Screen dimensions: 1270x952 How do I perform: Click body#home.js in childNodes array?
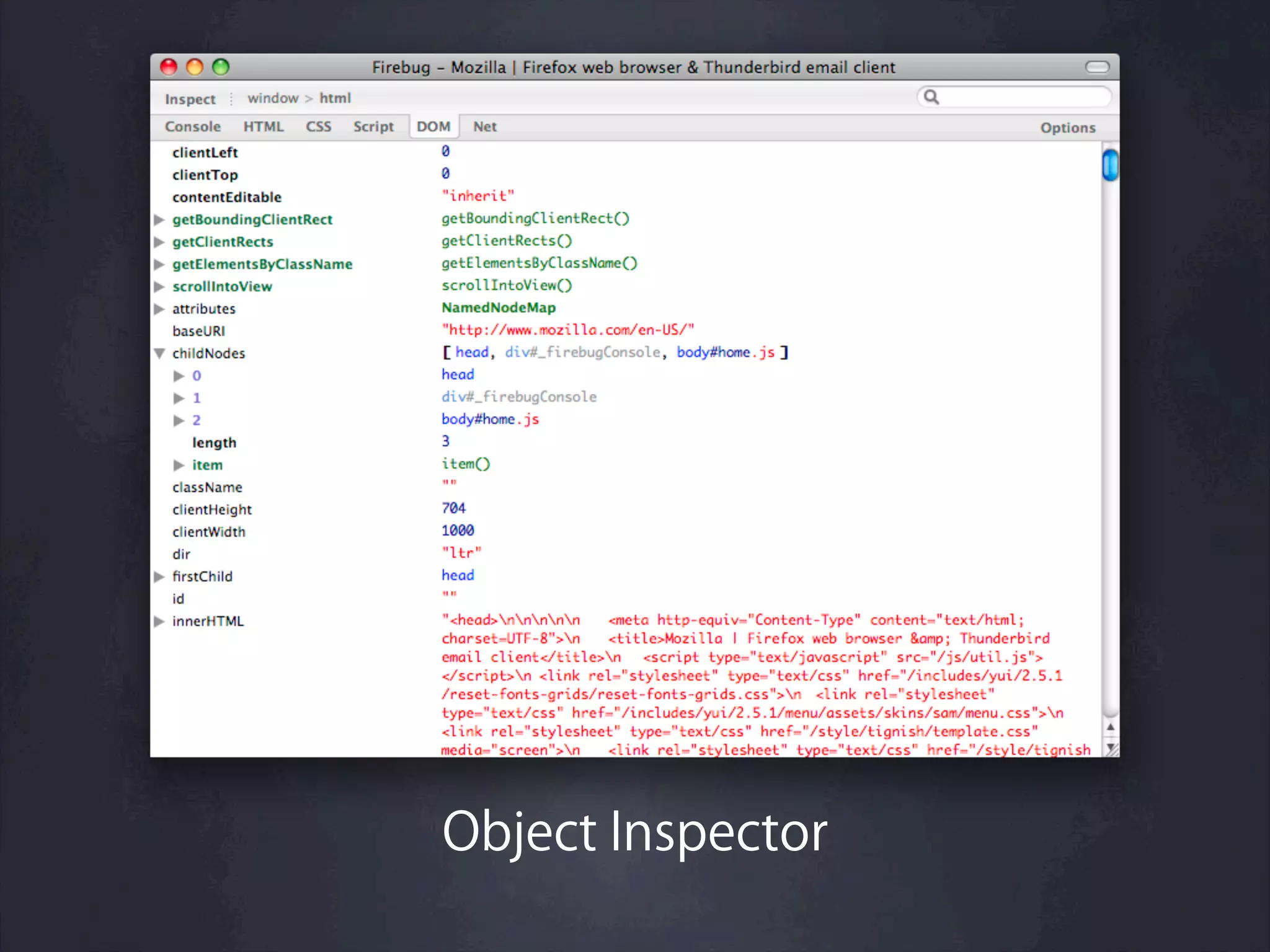pos(726,352)
